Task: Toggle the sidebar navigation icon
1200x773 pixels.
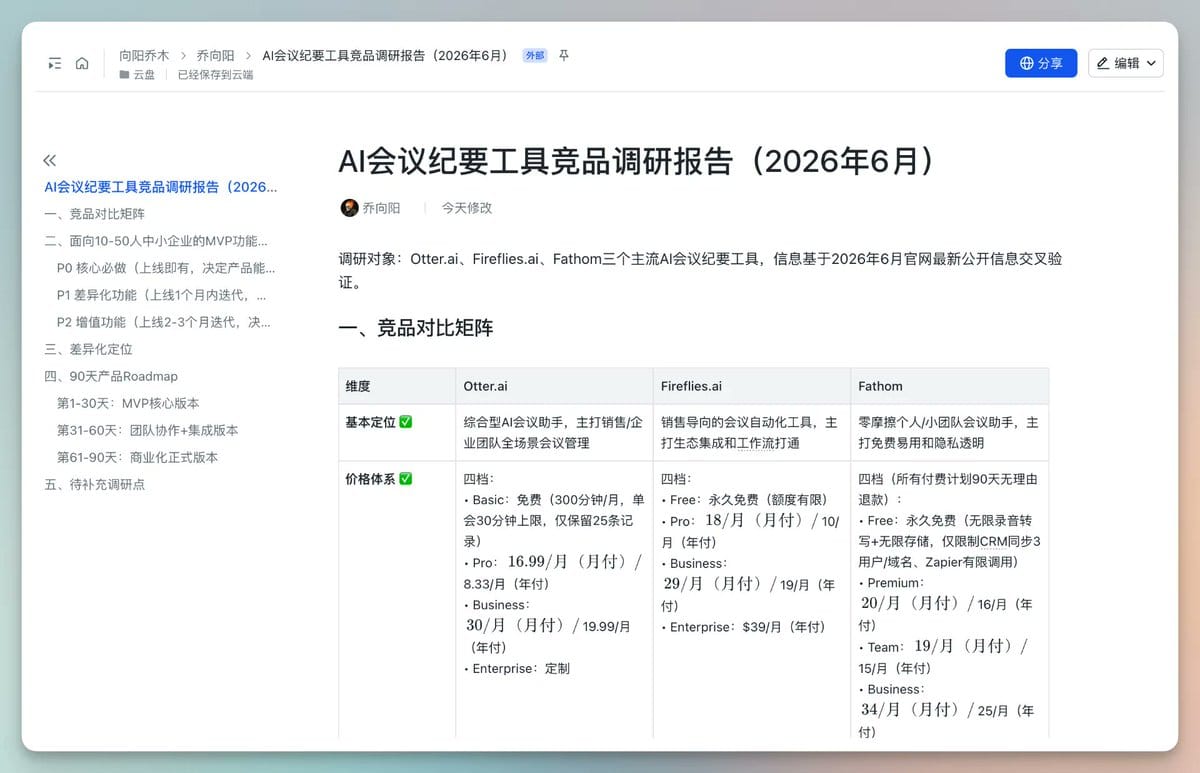Action: (x=55, y=63)
